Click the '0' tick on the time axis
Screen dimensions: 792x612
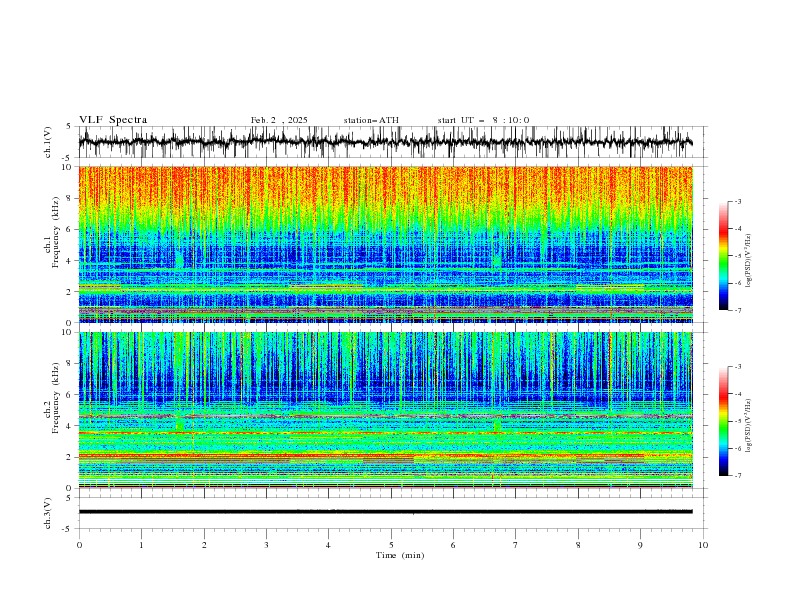tap(79, 545)
